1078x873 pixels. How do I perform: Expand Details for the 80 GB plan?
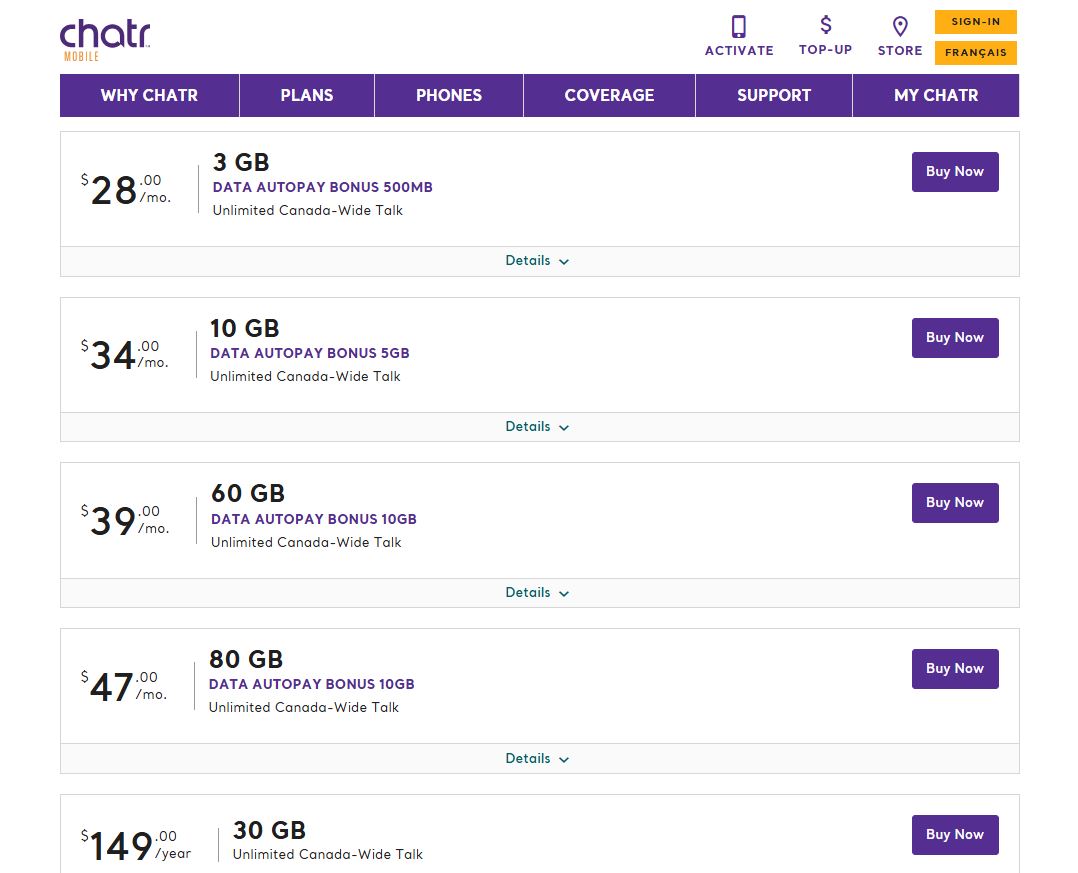pyautogui.click(x=537, y=758)
